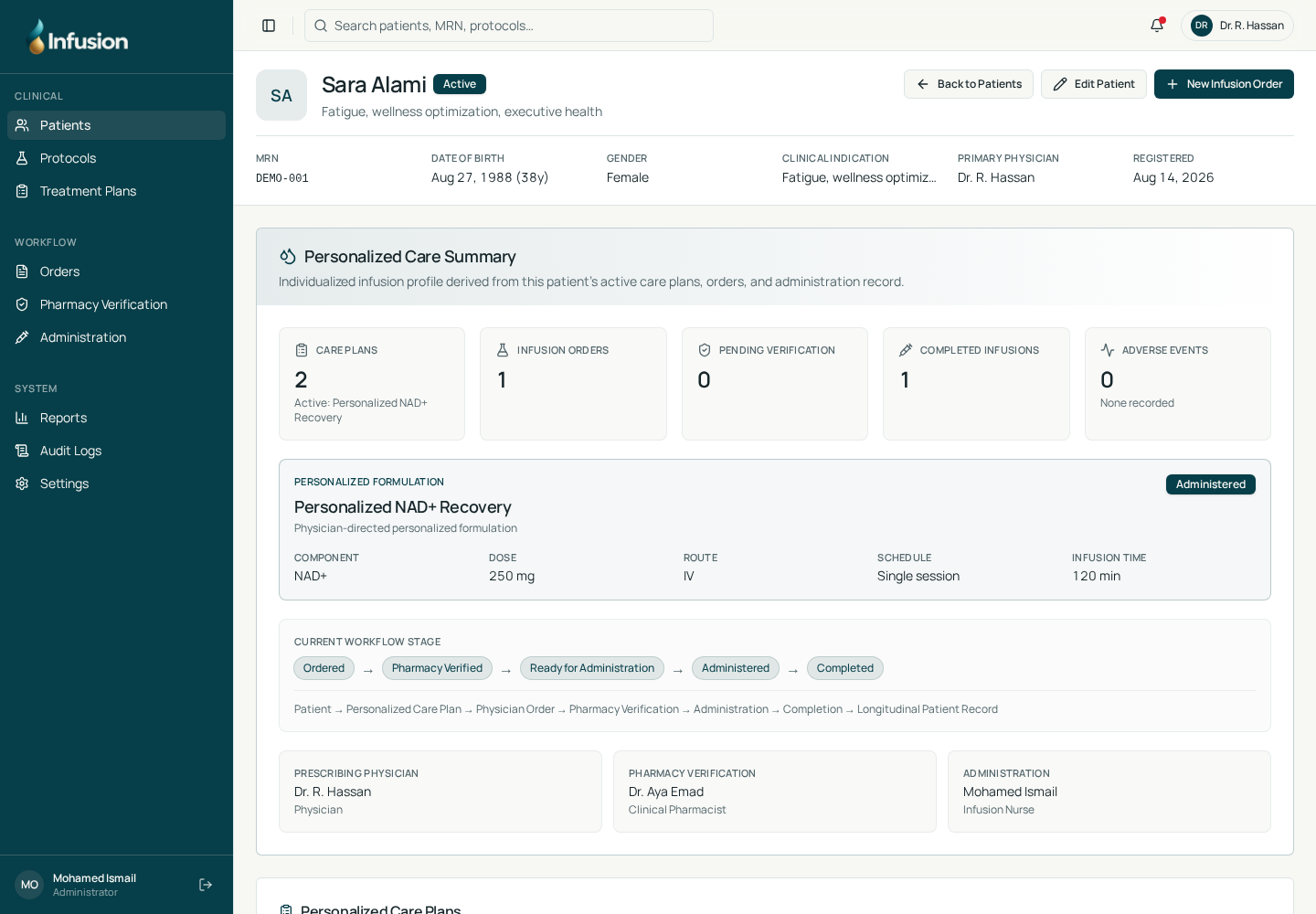Click the IV route value
This screenshot has width=1316, height=914.
pyautogui.click(x=689, y=576)
